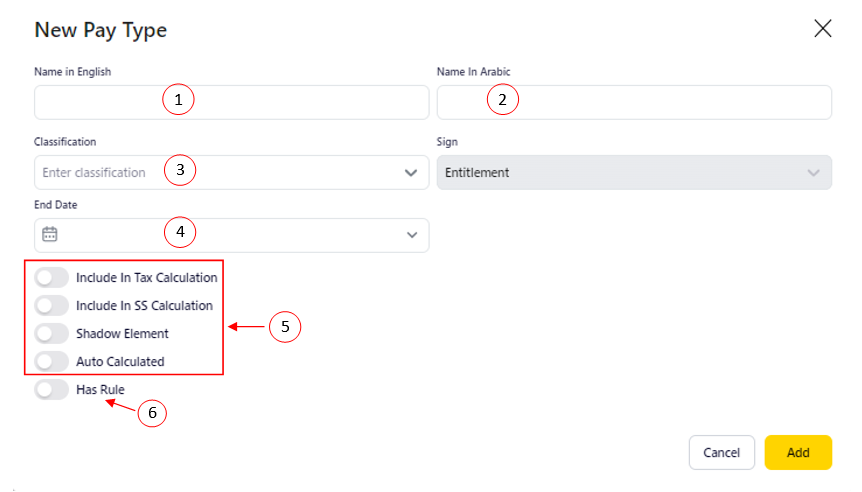The image size is (862, 492).
Task: Switch on the Auto Calculated toggle
Action: (x=51, y=361)
